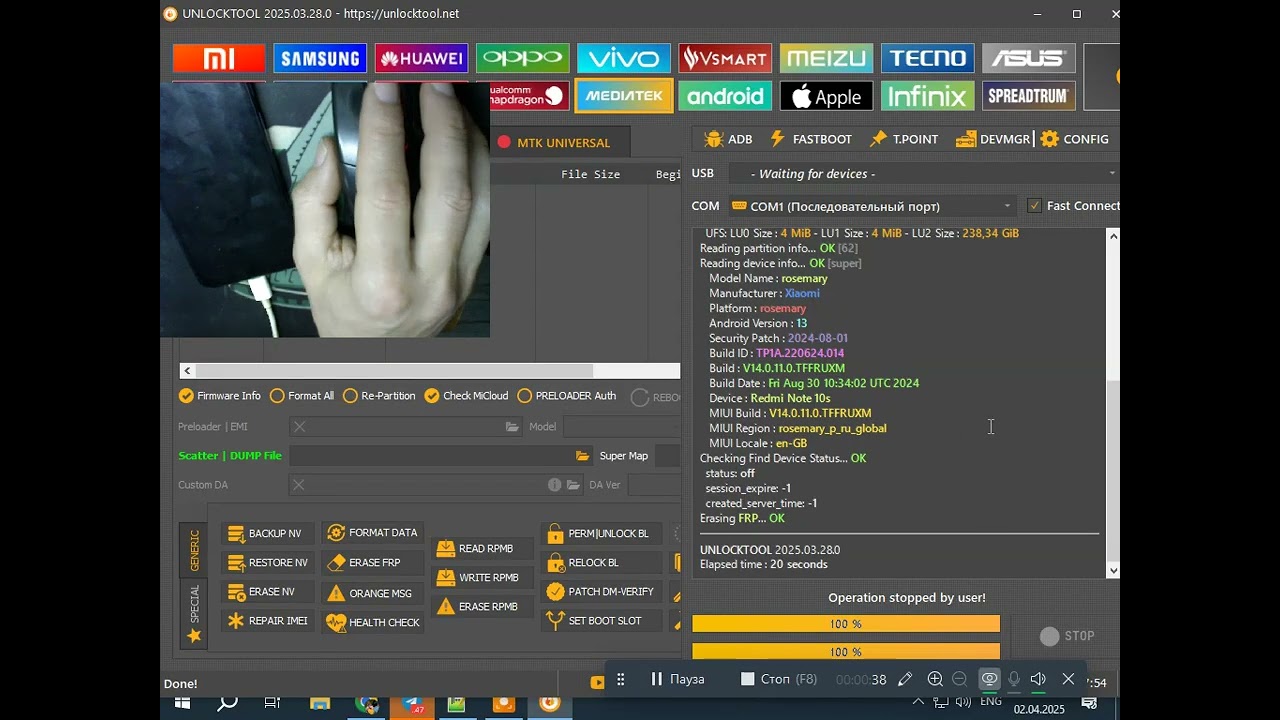Select the Meizu brand tile
This screenshot has width=1280, height=720.
click(826, 59)
